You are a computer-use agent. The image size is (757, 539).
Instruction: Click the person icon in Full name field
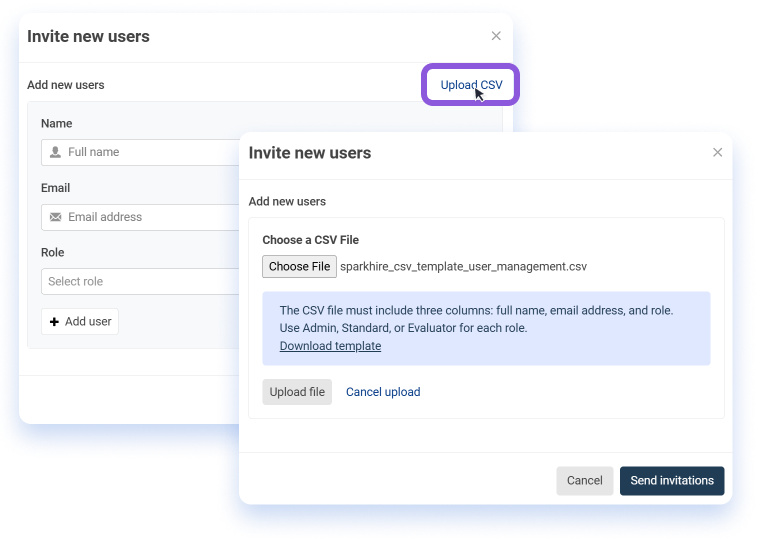pos(56,152)
